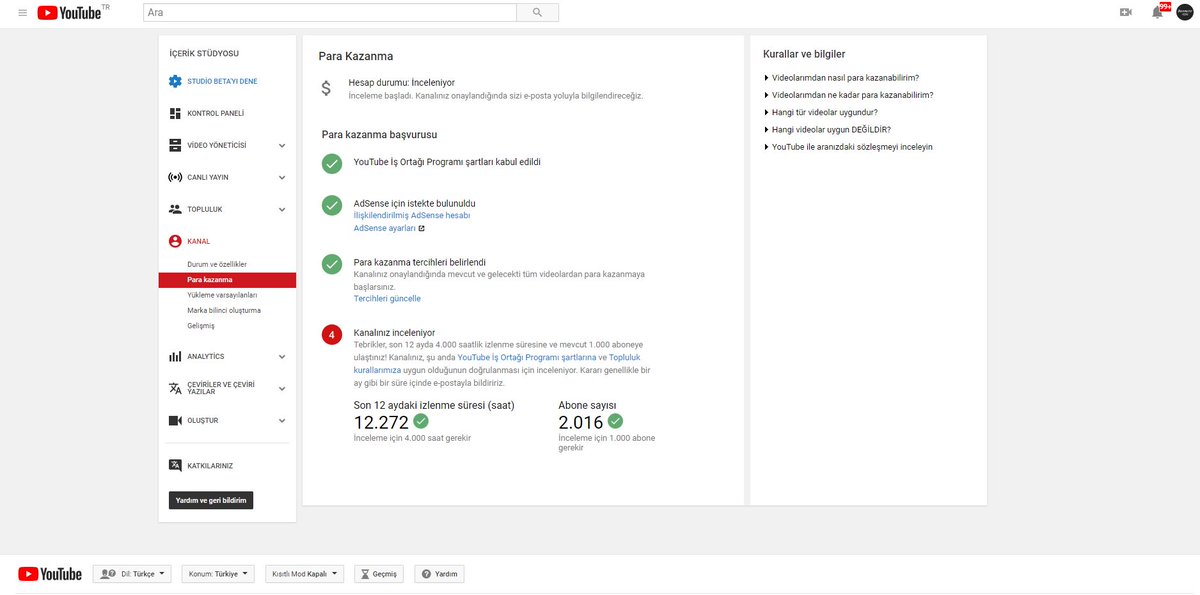Click the subscriber count green check icon
The height and width of the screenshot is (595, 1200).
click(615, 422)
